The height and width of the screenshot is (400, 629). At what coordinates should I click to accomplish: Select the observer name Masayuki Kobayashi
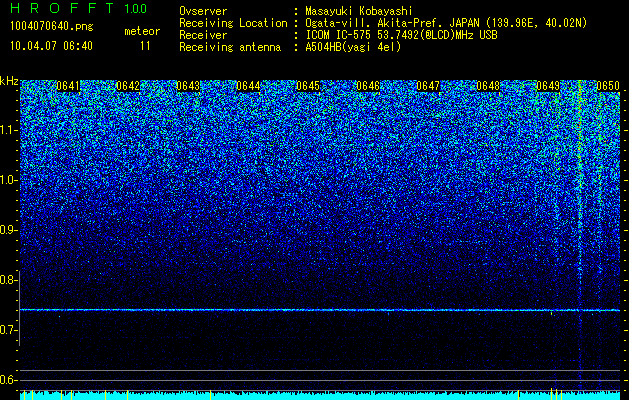(x=359, y=11)
